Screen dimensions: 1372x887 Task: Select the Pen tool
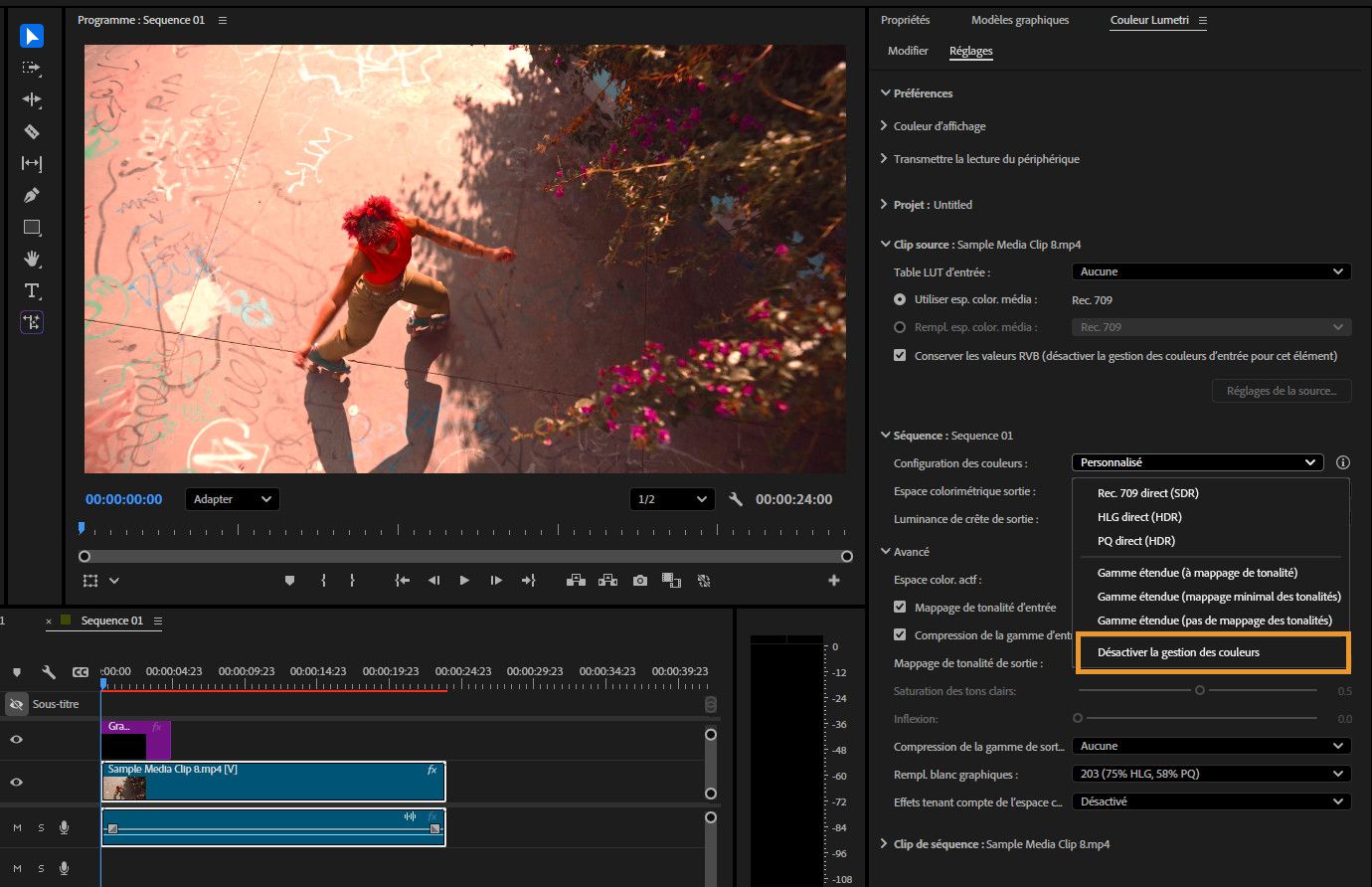point(32,195)
